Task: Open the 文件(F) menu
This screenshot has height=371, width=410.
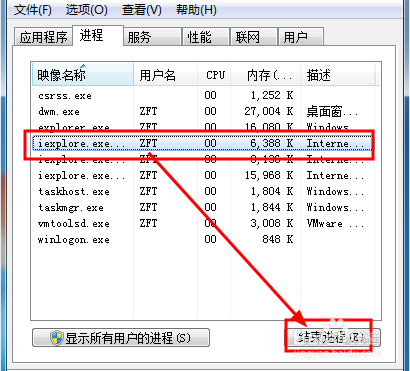Action: click(33, 10)
